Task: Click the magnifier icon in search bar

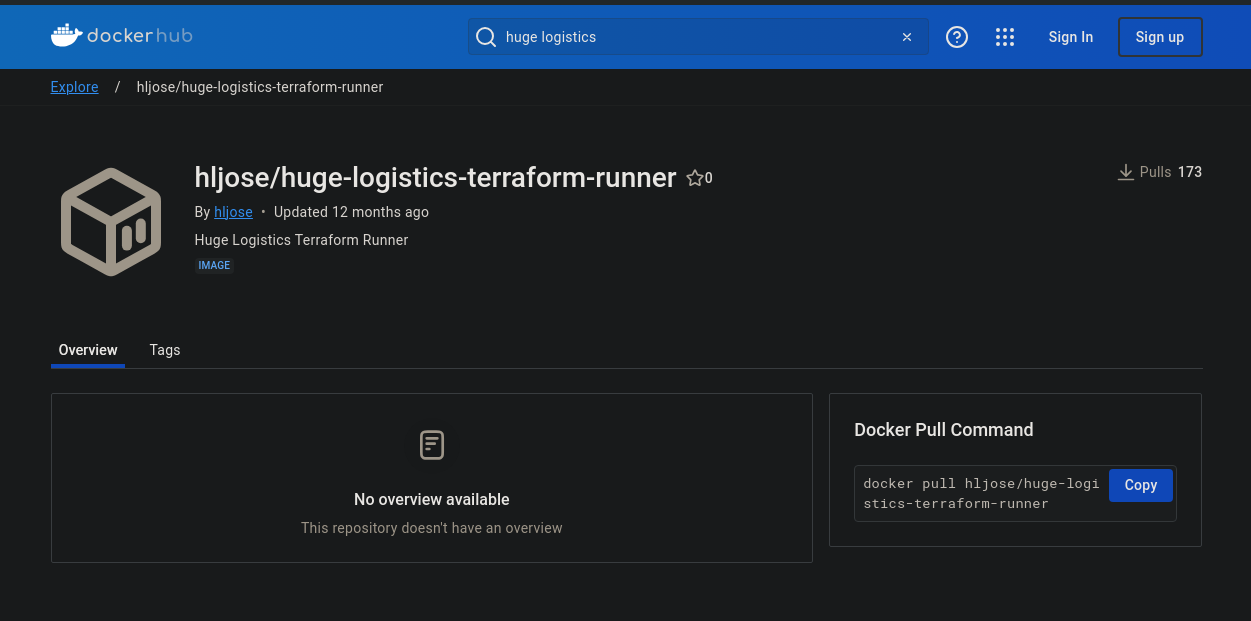Action: [486, 37]
